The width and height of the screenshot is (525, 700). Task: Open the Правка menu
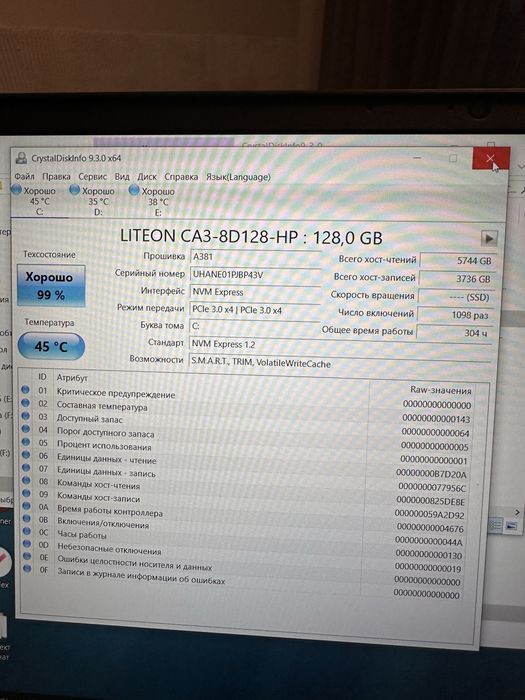click(56, 176)
